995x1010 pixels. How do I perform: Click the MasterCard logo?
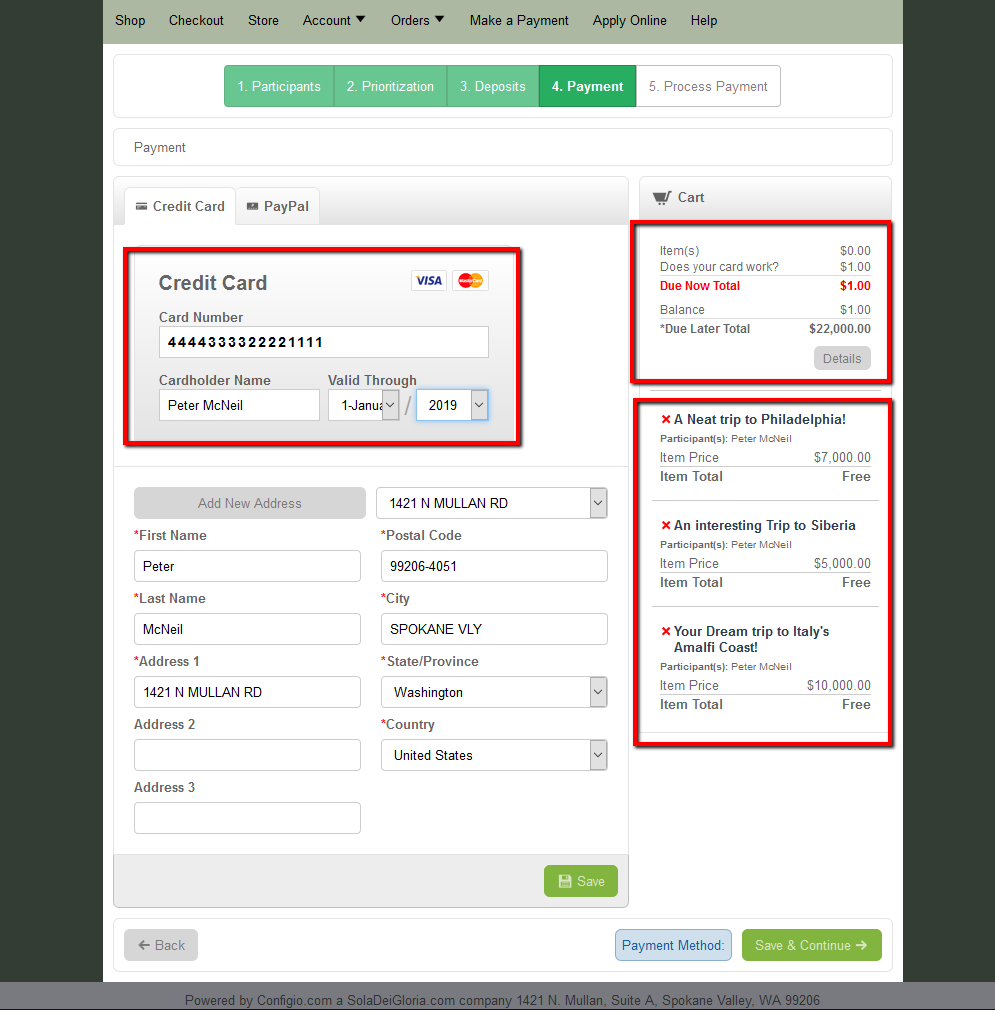[x=470, y=281]
